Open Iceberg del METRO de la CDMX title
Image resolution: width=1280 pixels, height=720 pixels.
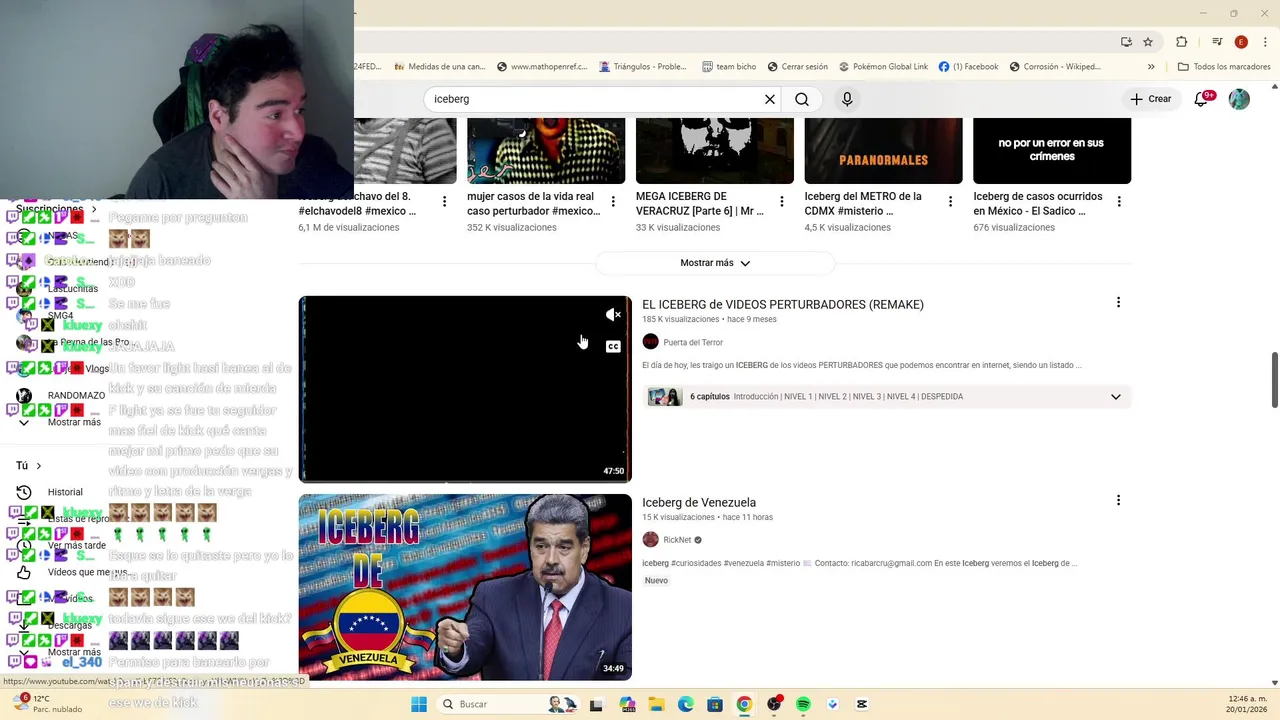point(864,204)
